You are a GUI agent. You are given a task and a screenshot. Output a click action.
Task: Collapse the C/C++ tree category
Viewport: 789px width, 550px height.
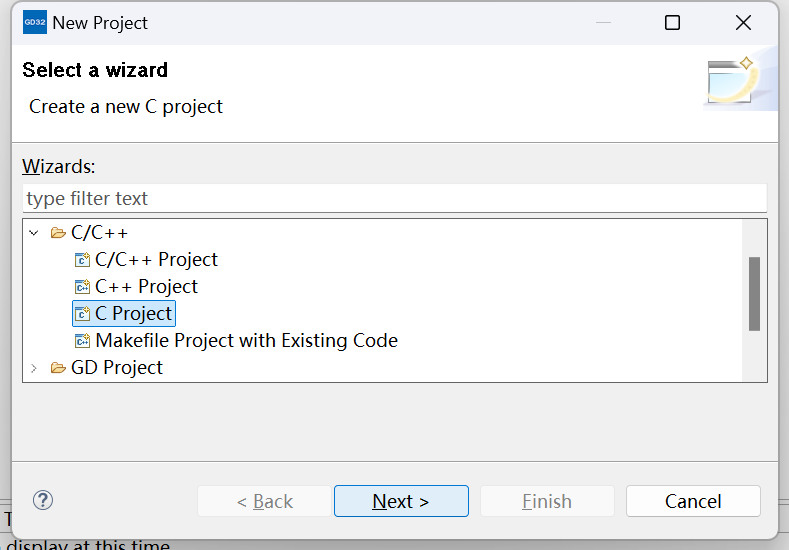tap(34, 233)
